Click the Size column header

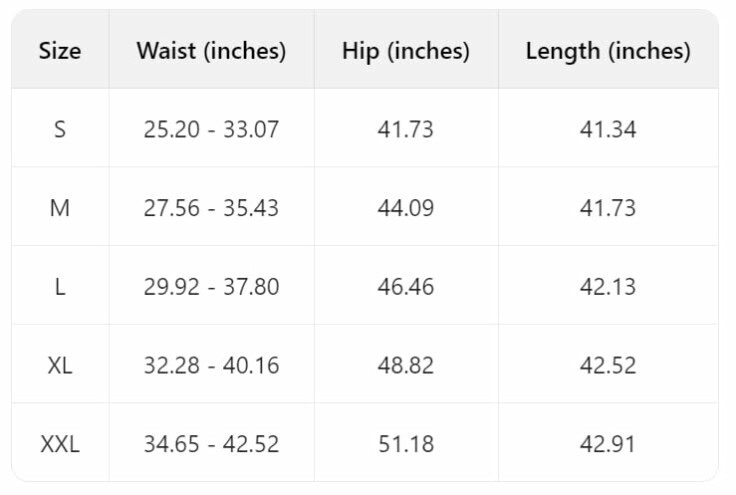coord(60,51)
